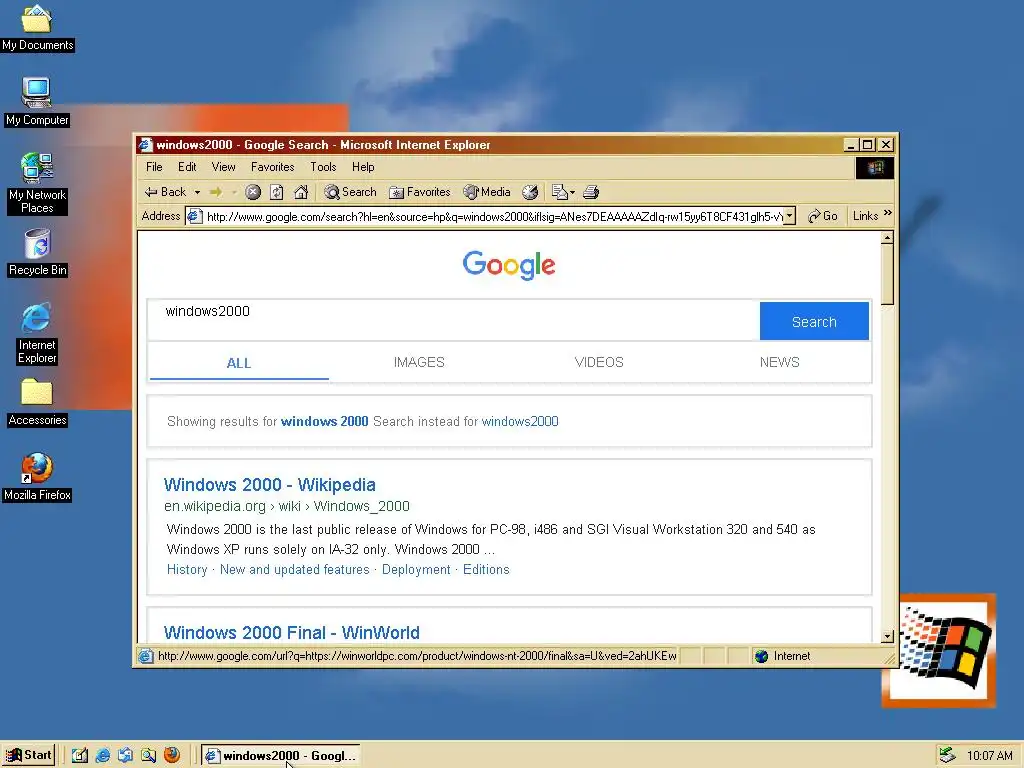This screenshot has height=768, width=1024.
Task: Go to Home page using house icon
Action: [301, 192]
